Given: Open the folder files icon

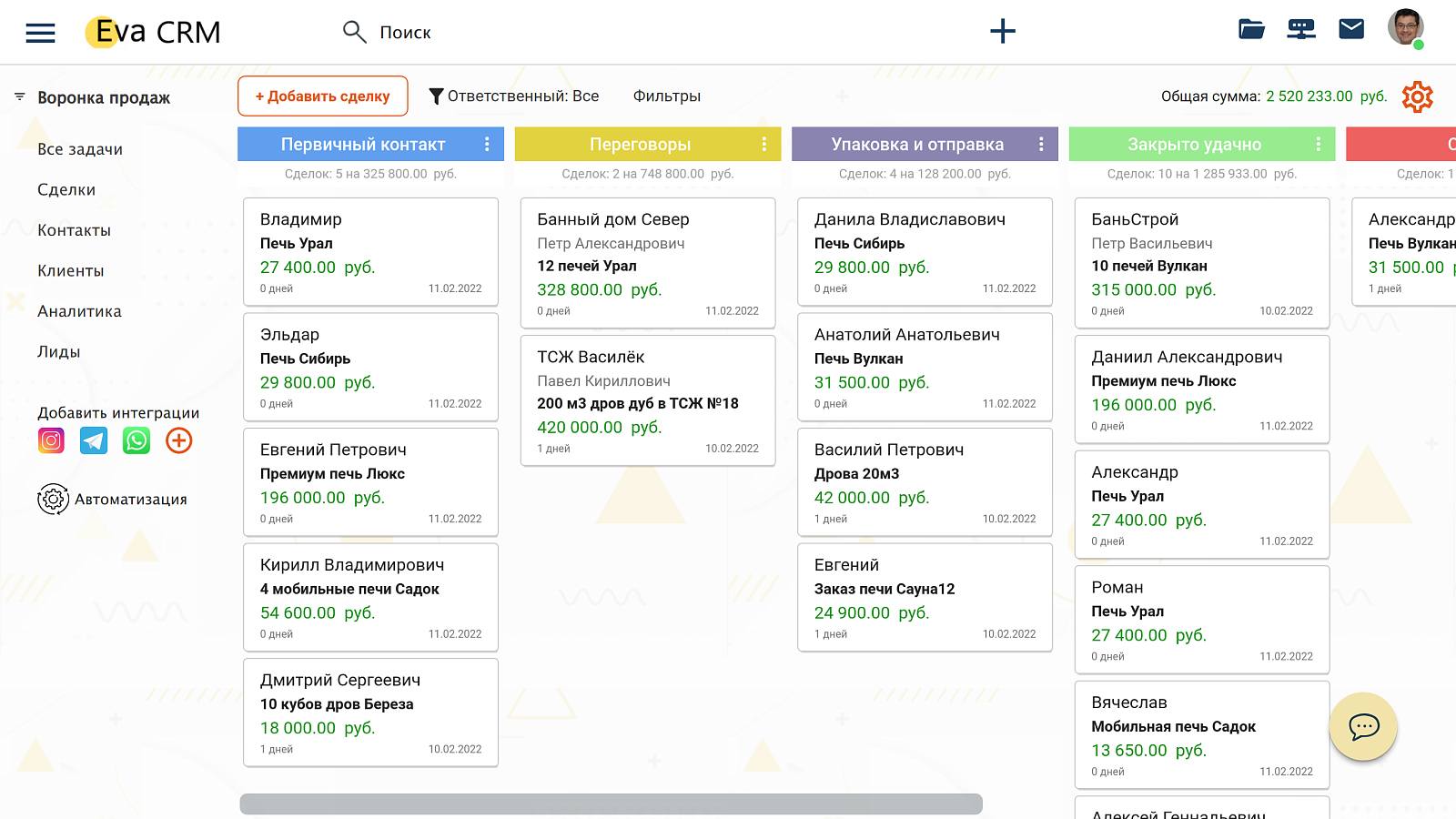Looking at the screenshot, I should pos(1251,30).
